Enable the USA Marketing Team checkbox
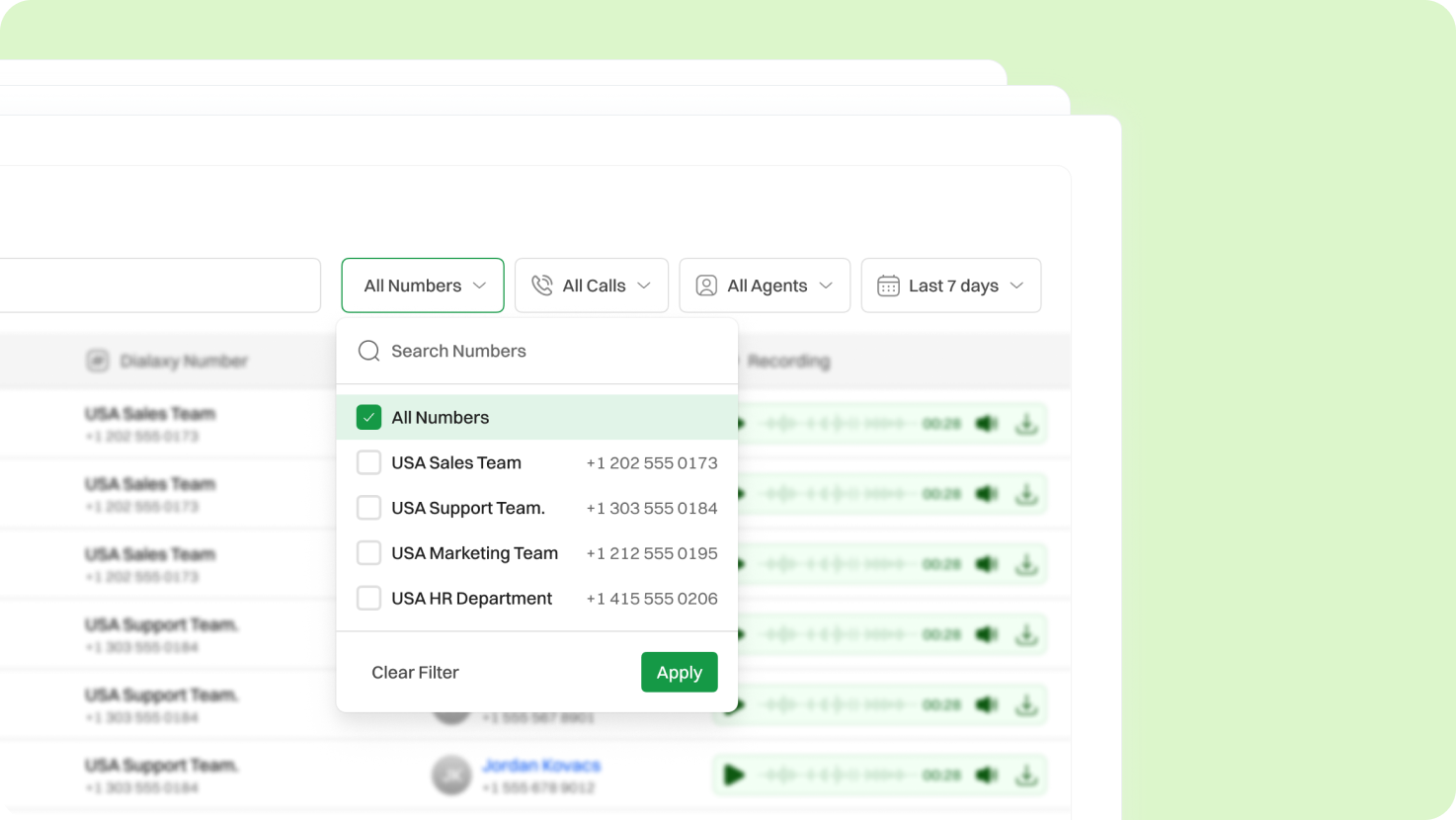This screenshot has width=1456, height=820. (368, 553)
